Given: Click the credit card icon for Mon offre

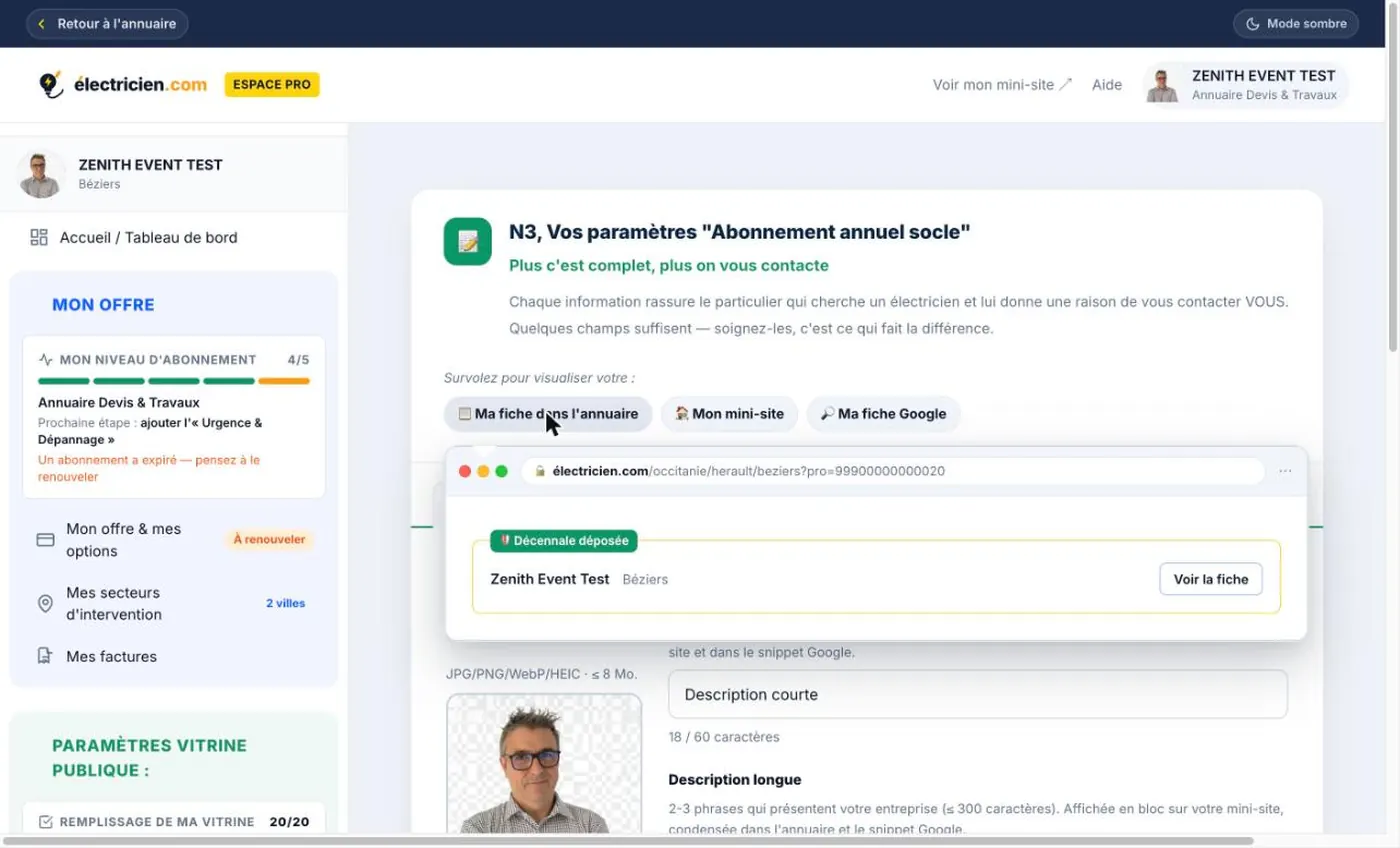Looking at the screenshot, I should [45, 540].
